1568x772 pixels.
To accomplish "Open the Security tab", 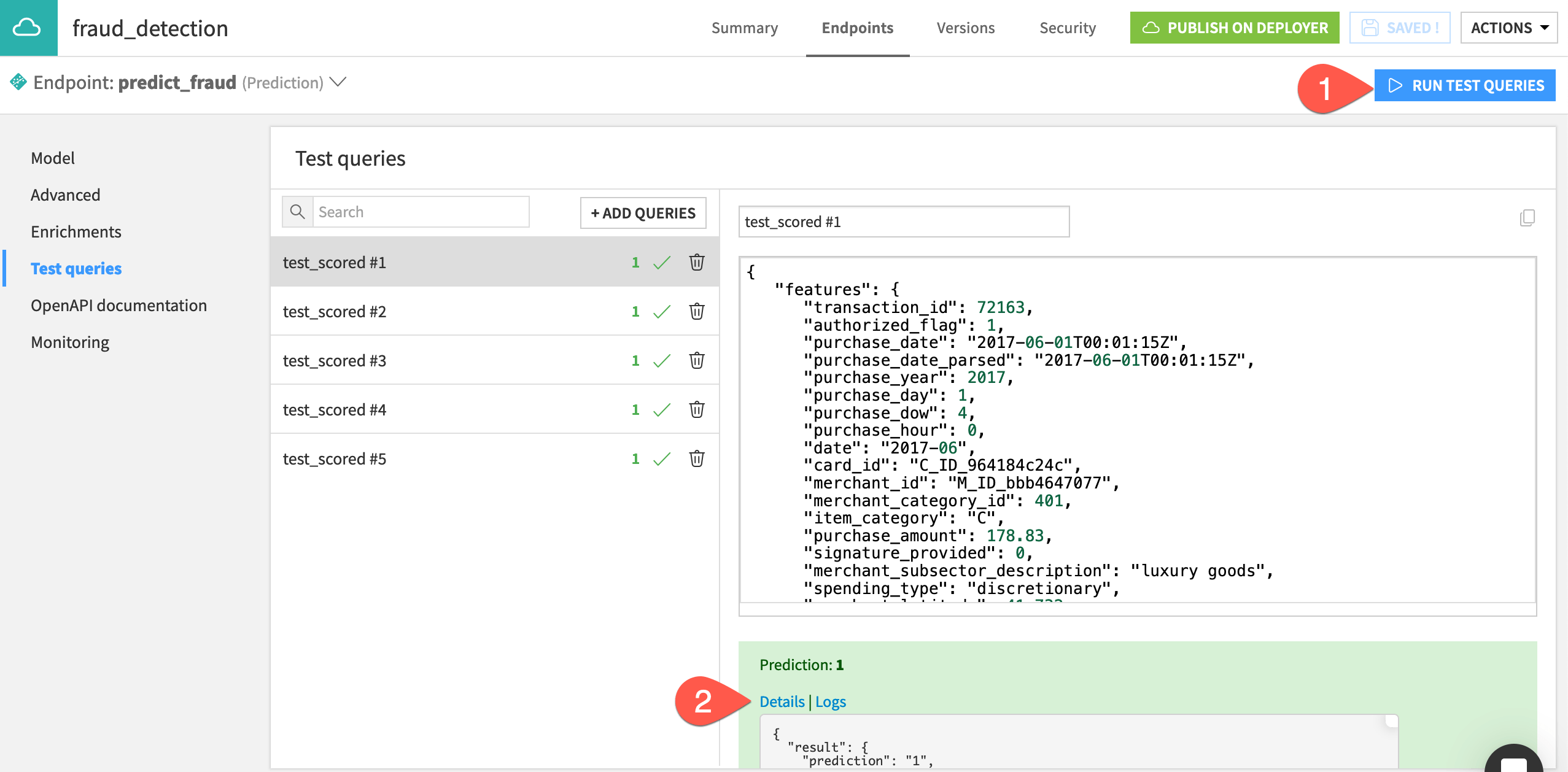I will pos(1067,28).
